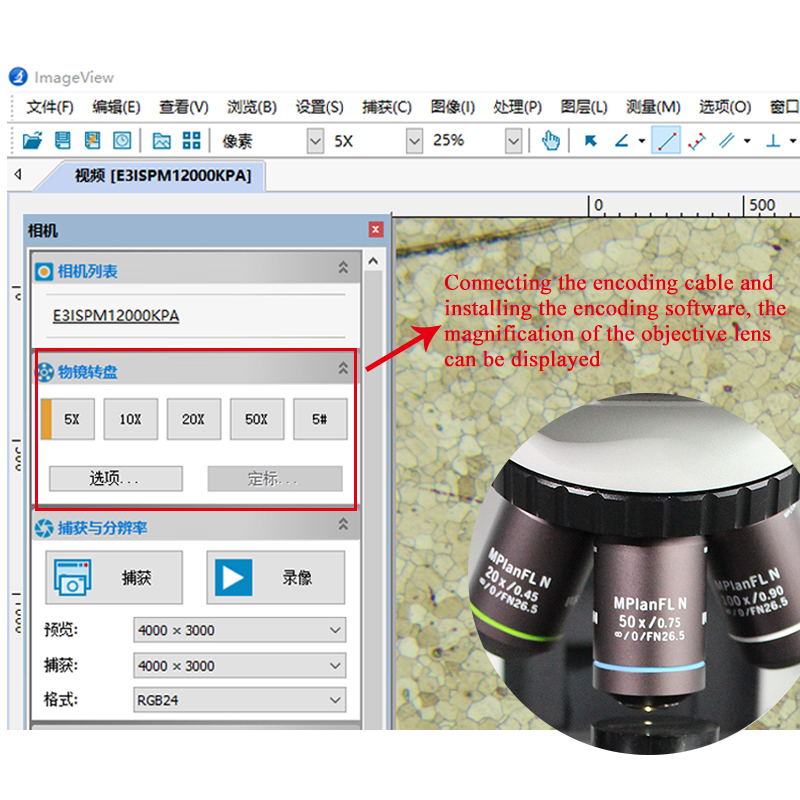Image resolution: width=800 pixels, height=800 pixels.
Task: Switch objective to 20X
Action: [x=193, y=420]
